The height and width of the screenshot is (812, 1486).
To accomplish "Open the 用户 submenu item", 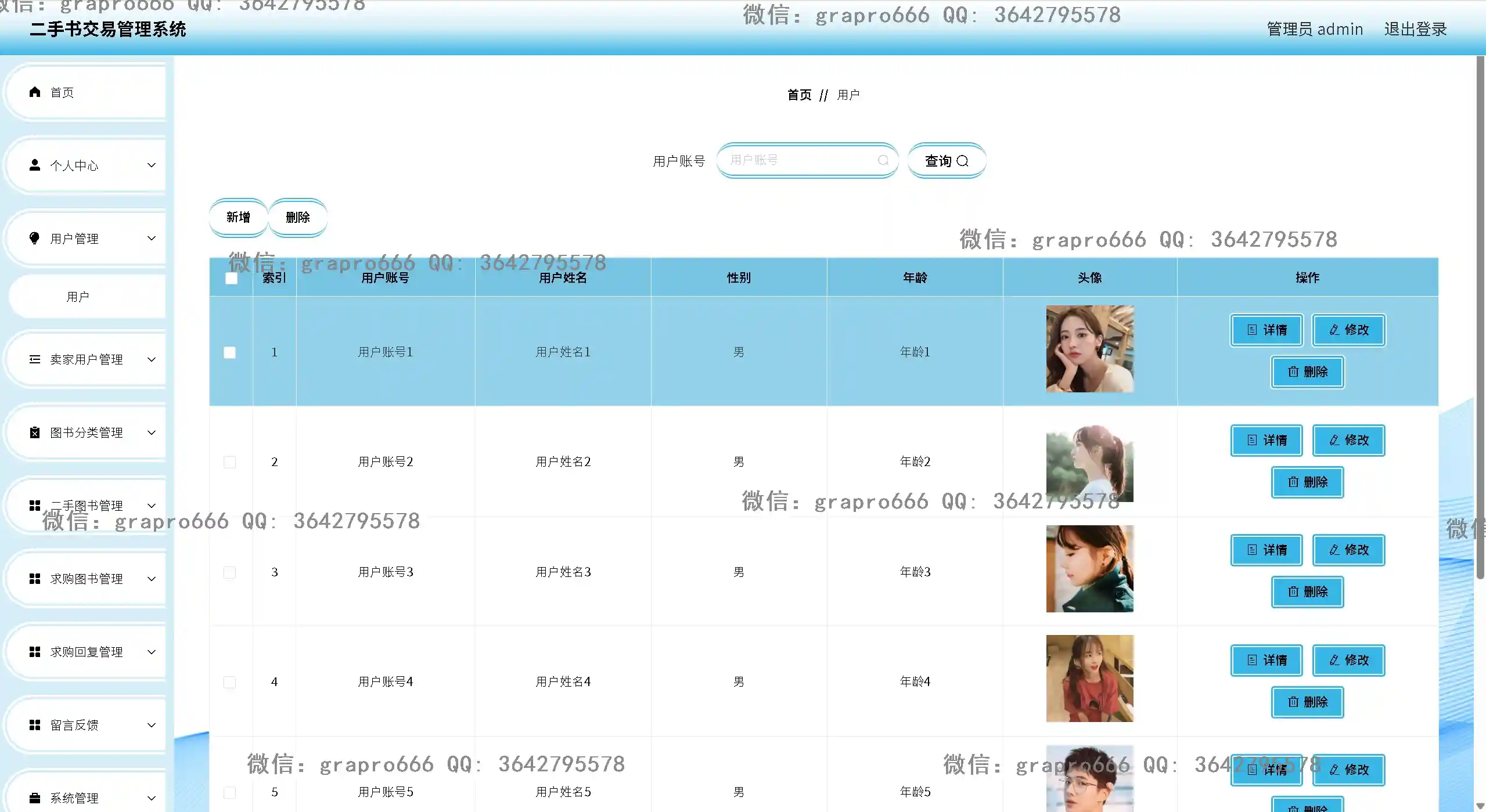I will [78, 297].
